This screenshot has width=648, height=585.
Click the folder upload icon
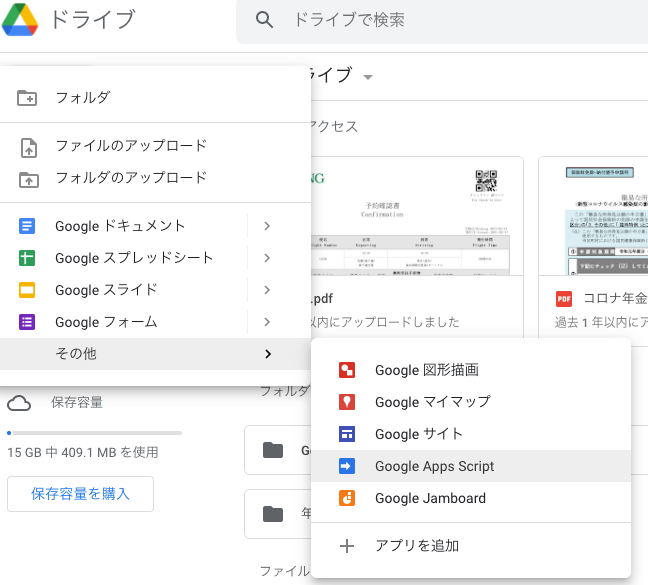(29, 179)
